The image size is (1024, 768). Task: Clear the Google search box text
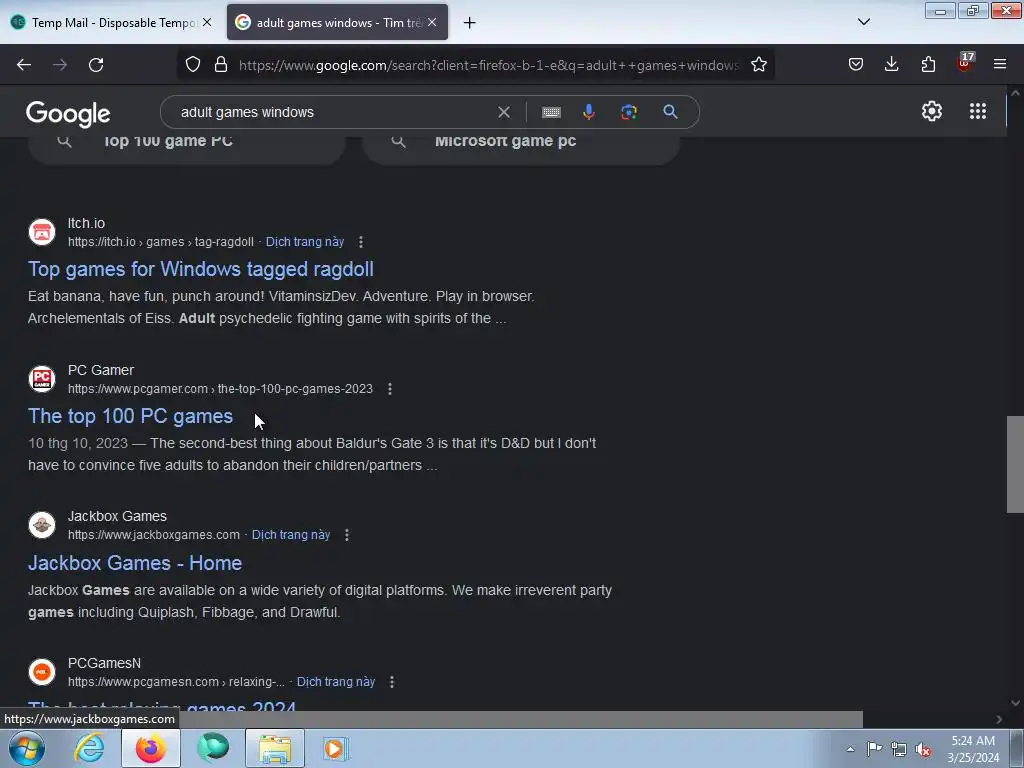(504, 112)
